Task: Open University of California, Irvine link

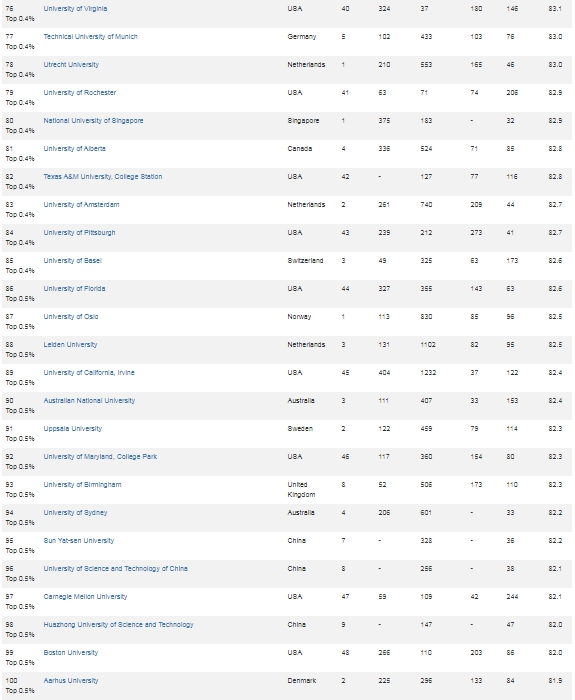Action: tap(89, 373)
